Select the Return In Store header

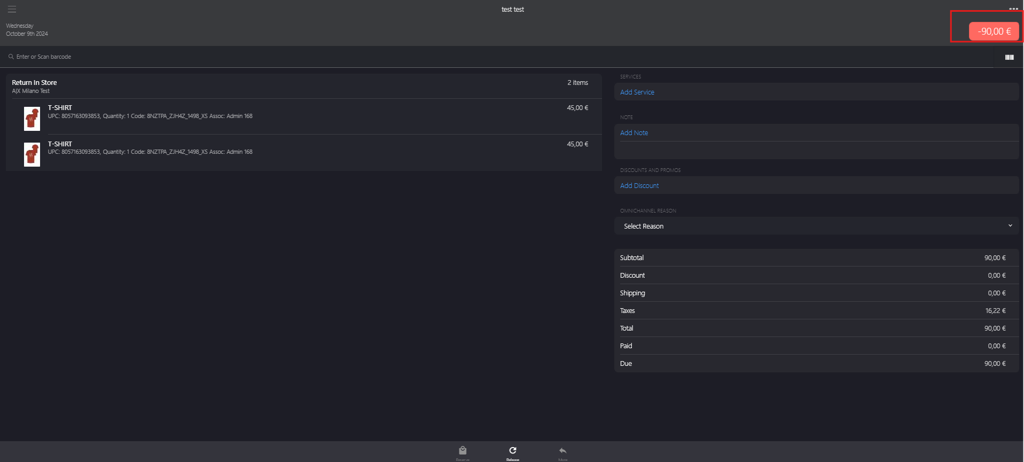pyautogui.click(x=34, y=83)
